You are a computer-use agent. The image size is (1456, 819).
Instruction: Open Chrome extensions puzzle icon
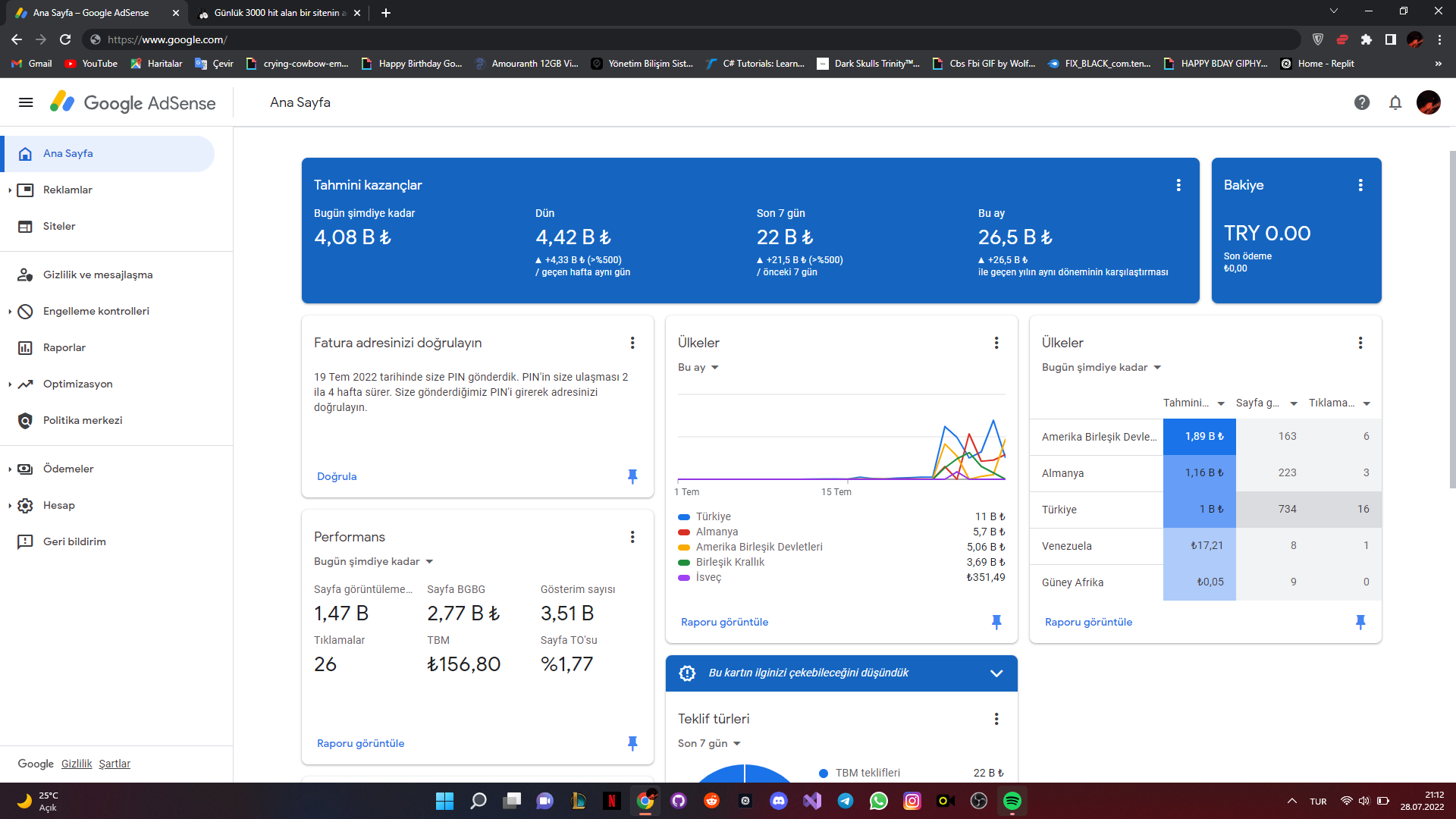click(x=1367, y=39)
